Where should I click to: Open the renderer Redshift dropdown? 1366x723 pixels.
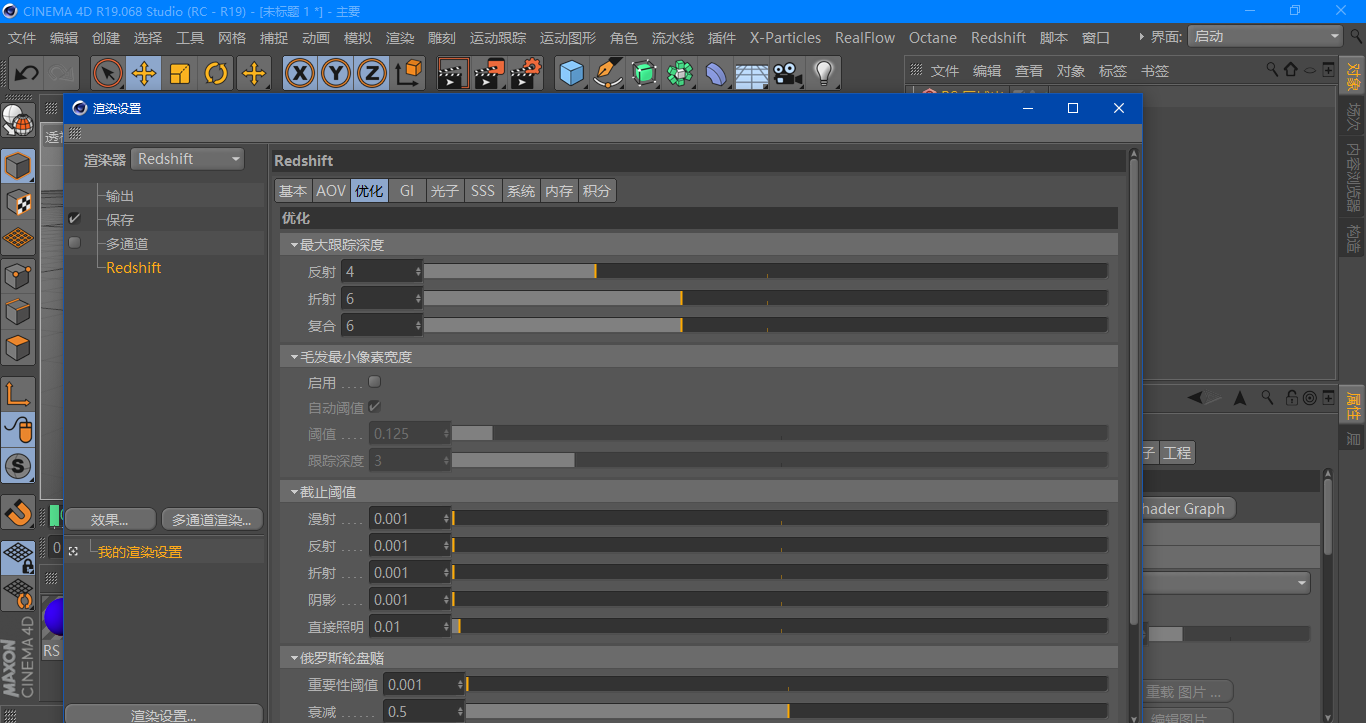[188, 159]
